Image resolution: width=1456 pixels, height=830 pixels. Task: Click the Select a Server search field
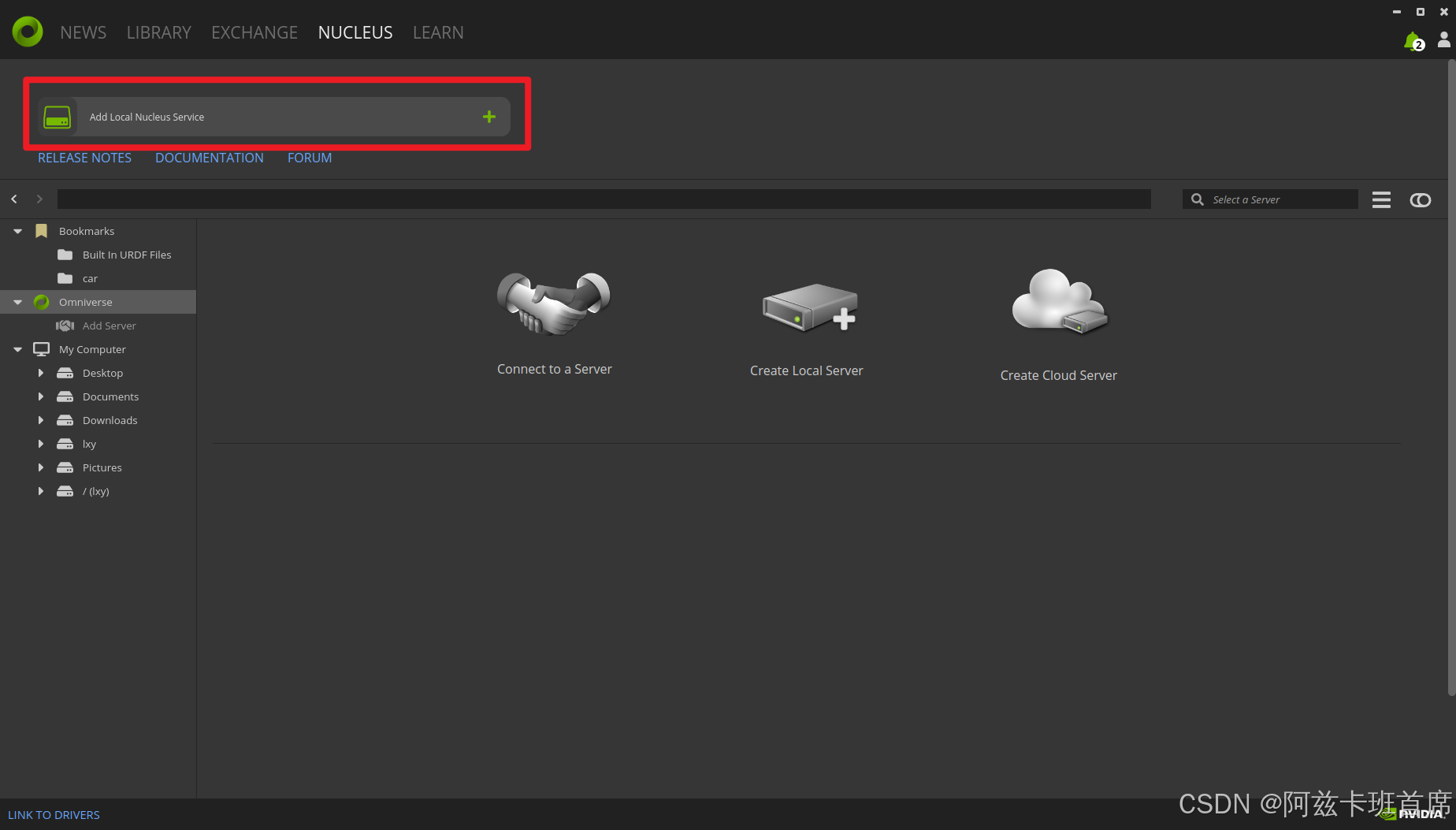point(1270,199)
